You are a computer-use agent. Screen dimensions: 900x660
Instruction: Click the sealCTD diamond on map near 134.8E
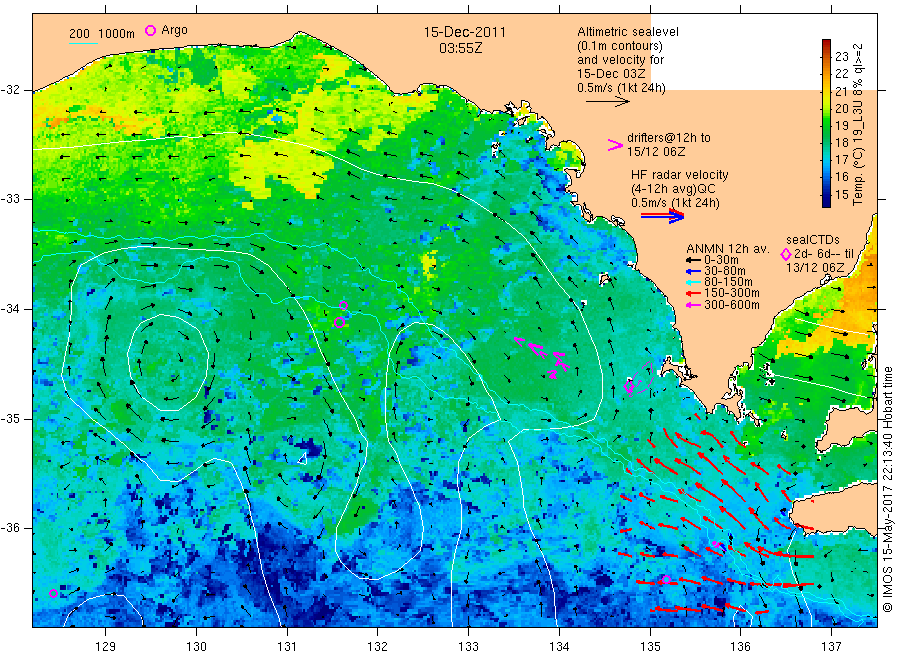tap(629, 386)
